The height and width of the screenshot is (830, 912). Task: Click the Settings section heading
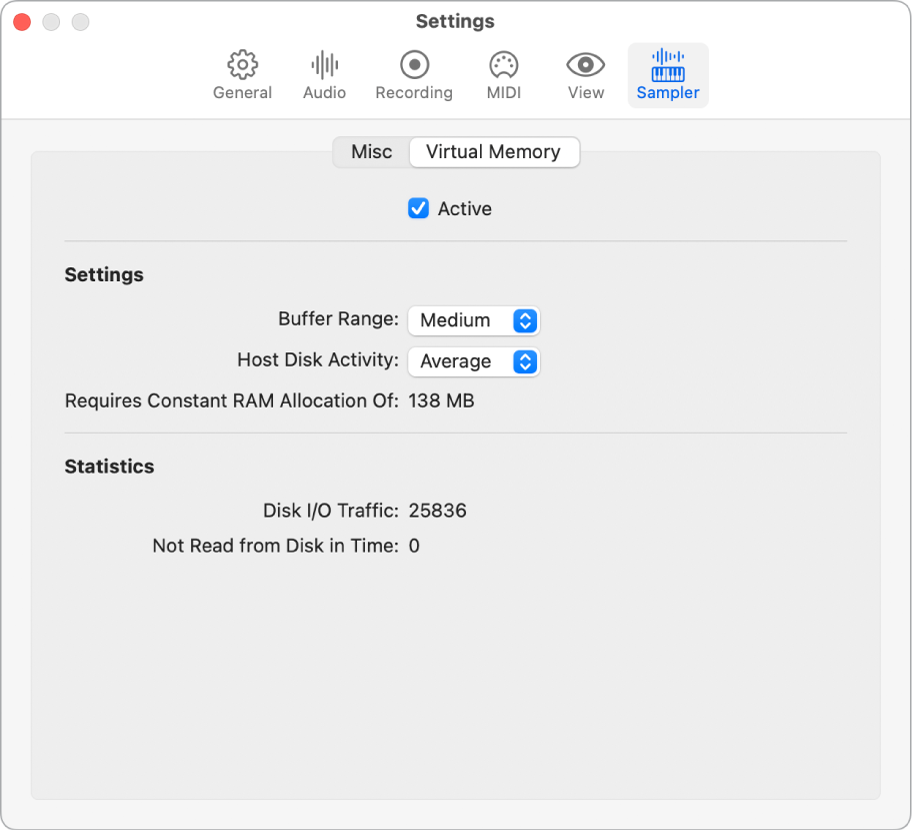pos(104,274)
